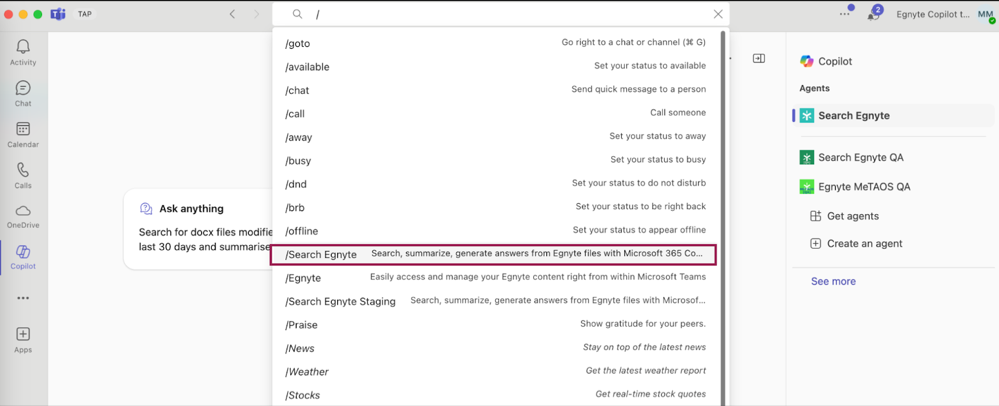Open settings and more ellipsis at top
This screenshot has height=406, width=999.
(x=845, y=14)
